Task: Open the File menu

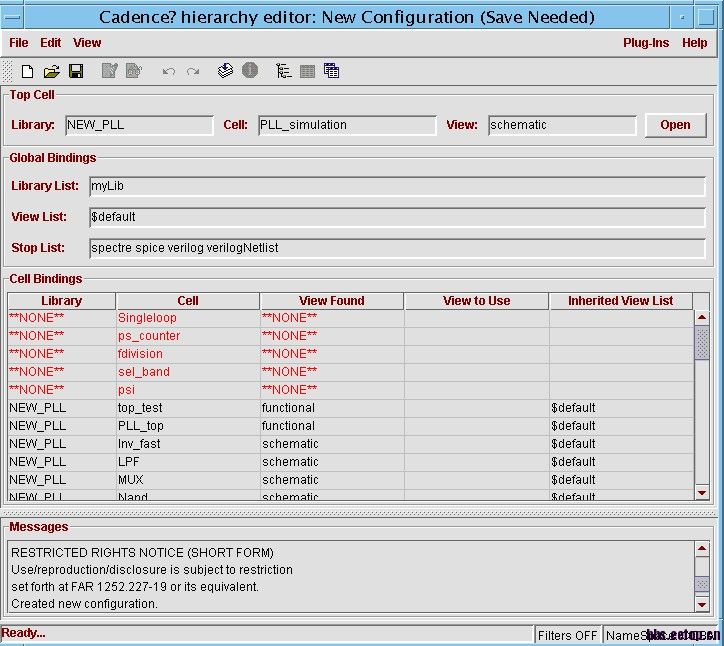Action: pos(19,43)
